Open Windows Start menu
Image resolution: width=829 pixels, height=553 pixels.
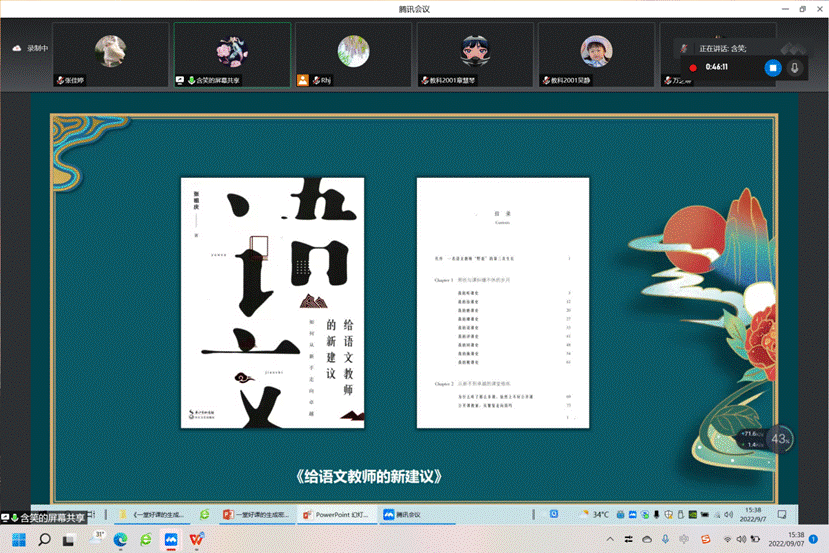tap(18, 539)
